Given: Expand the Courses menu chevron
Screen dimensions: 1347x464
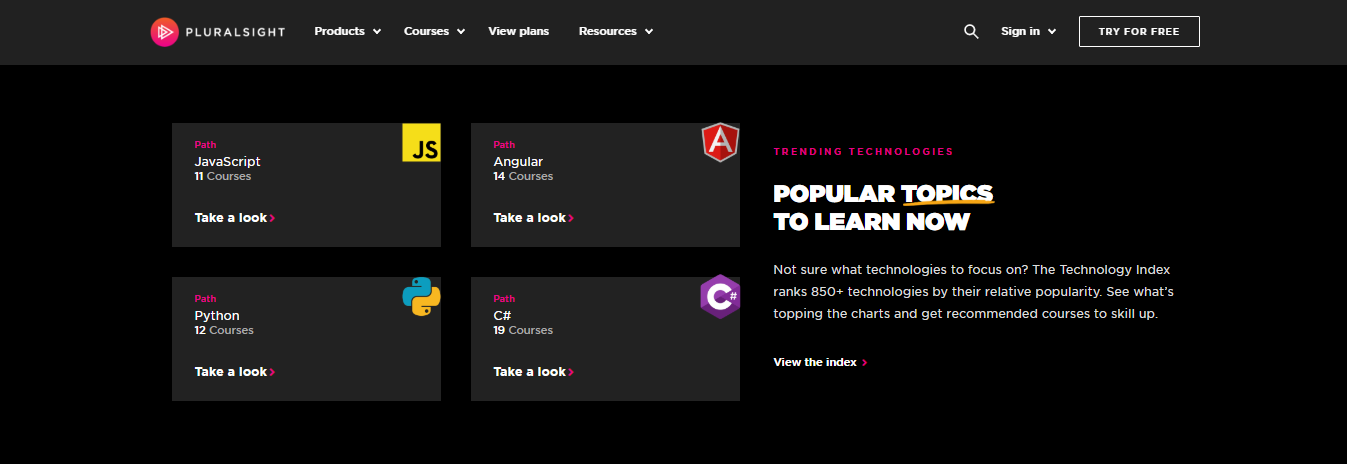Looking at the screenshot, I should 461,32.
